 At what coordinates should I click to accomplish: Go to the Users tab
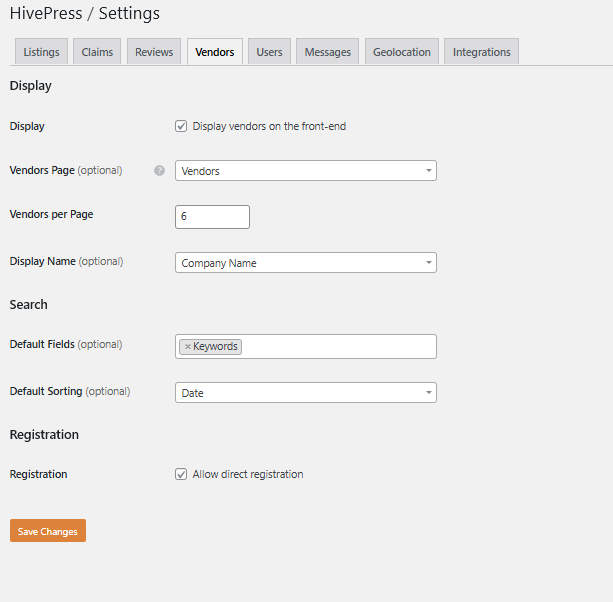(269, 52)
